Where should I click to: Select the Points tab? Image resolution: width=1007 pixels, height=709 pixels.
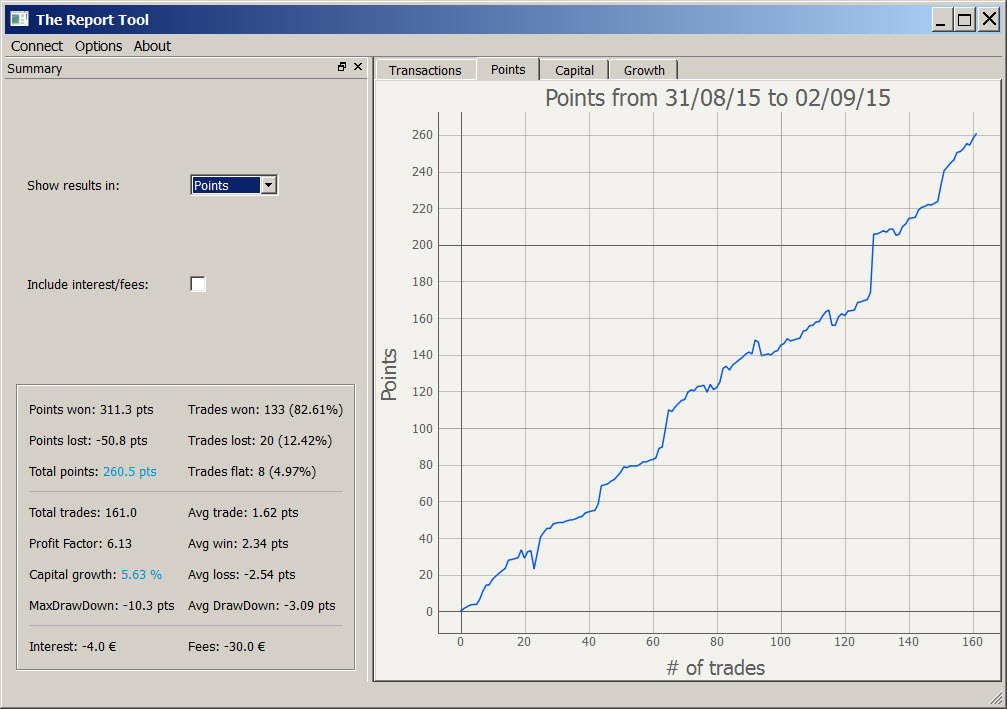pos(508,69)
